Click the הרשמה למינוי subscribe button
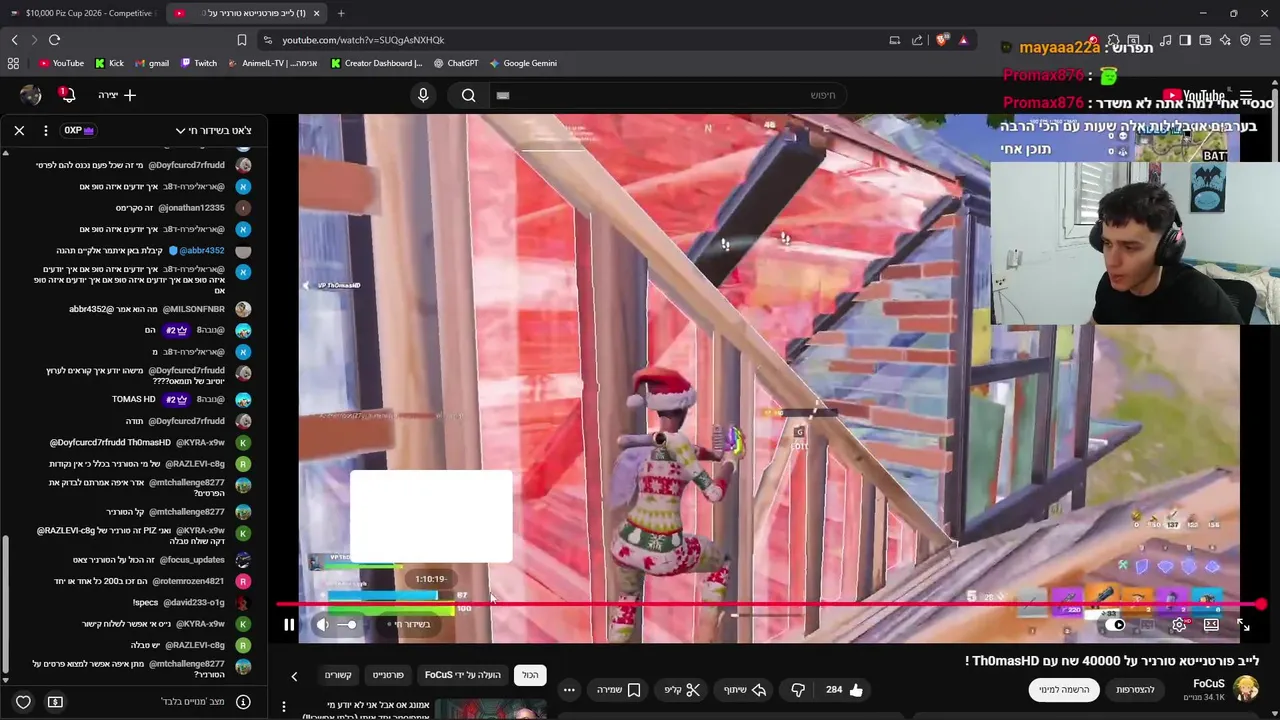Viewport: 1280px width, 720px height. click(x=1063, y=690)
